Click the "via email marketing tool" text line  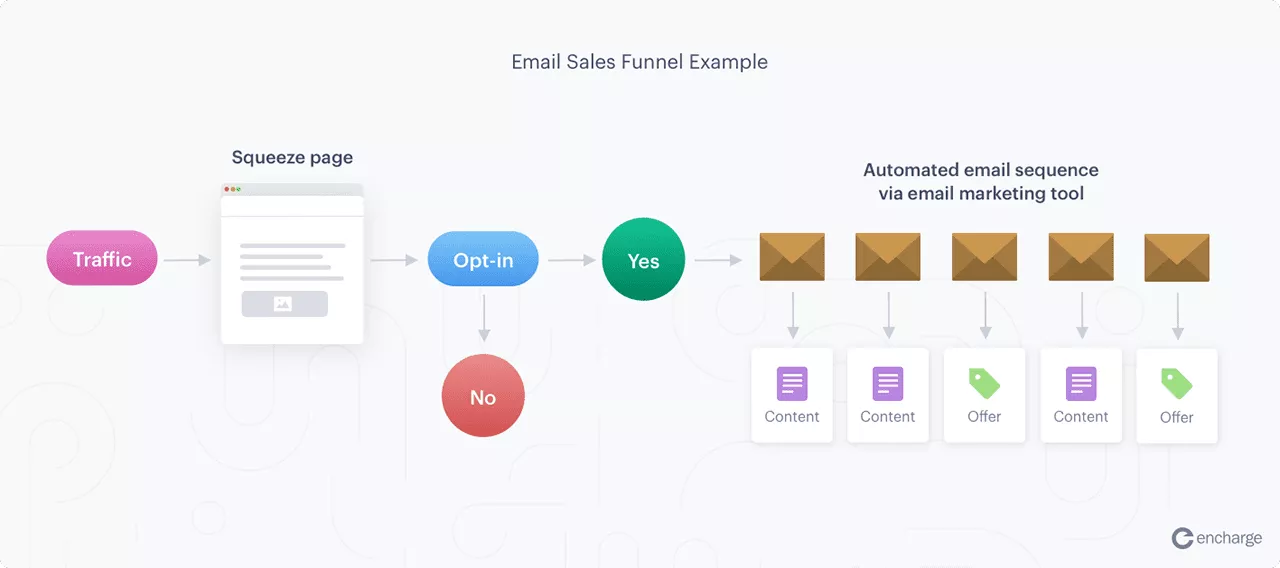pos(981,194)
